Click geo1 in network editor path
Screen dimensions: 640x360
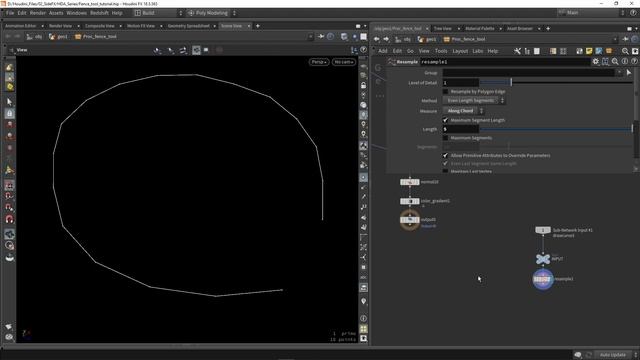point(427,39)
